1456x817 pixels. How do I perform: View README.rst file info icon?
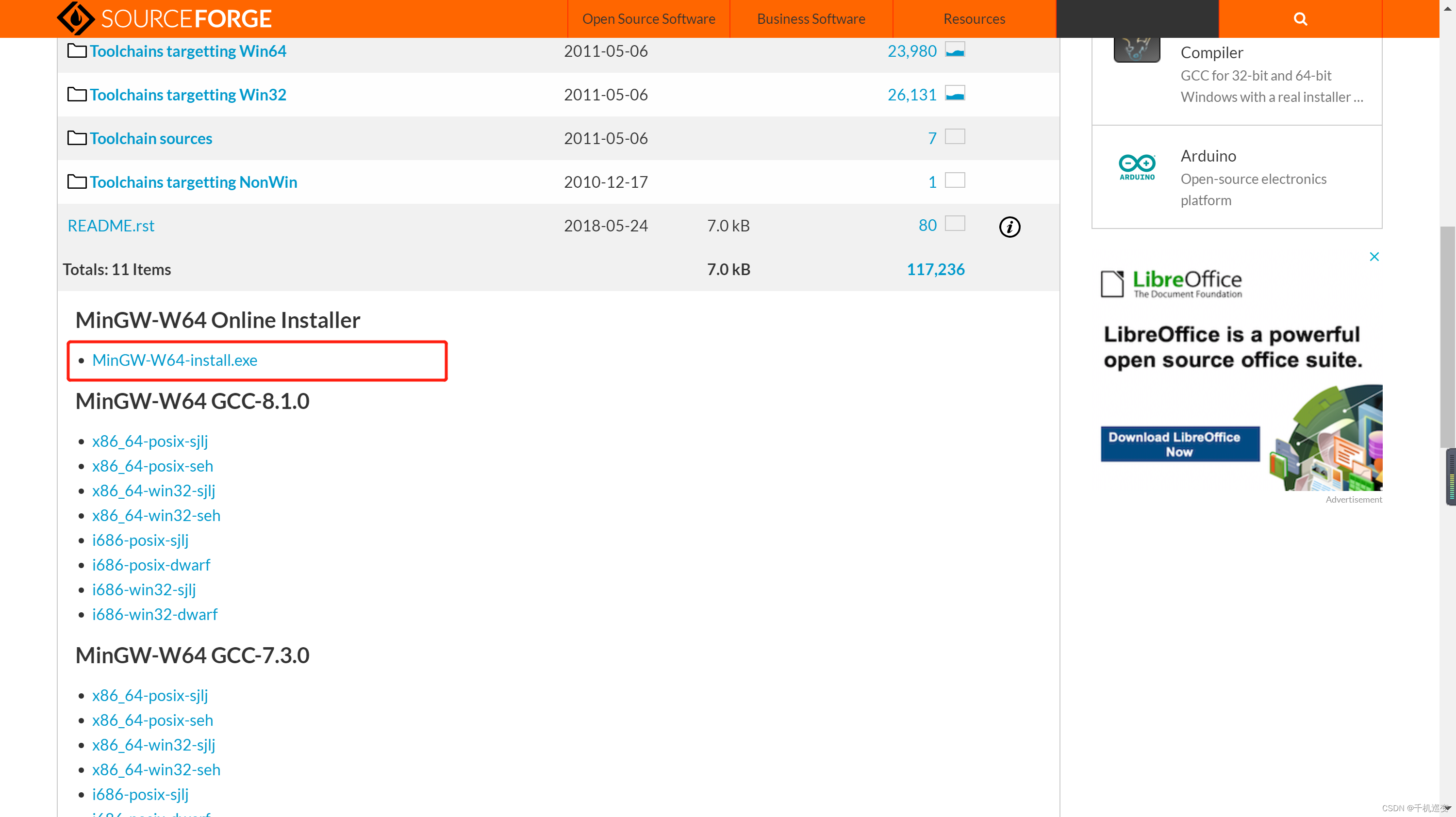coord(1009,227)
